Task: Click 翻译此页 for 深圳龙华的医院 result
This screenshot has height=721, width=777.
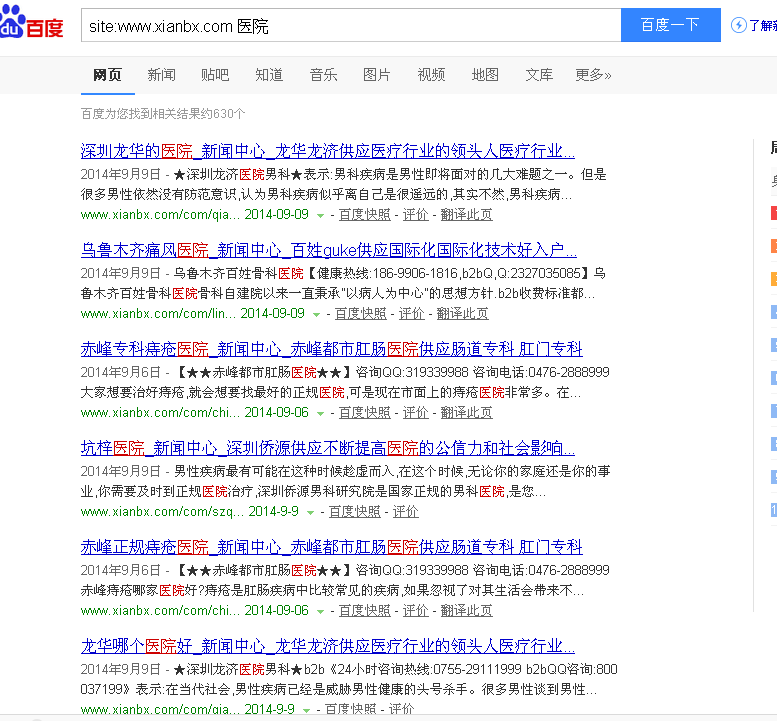Action: (x=466, y=215)
